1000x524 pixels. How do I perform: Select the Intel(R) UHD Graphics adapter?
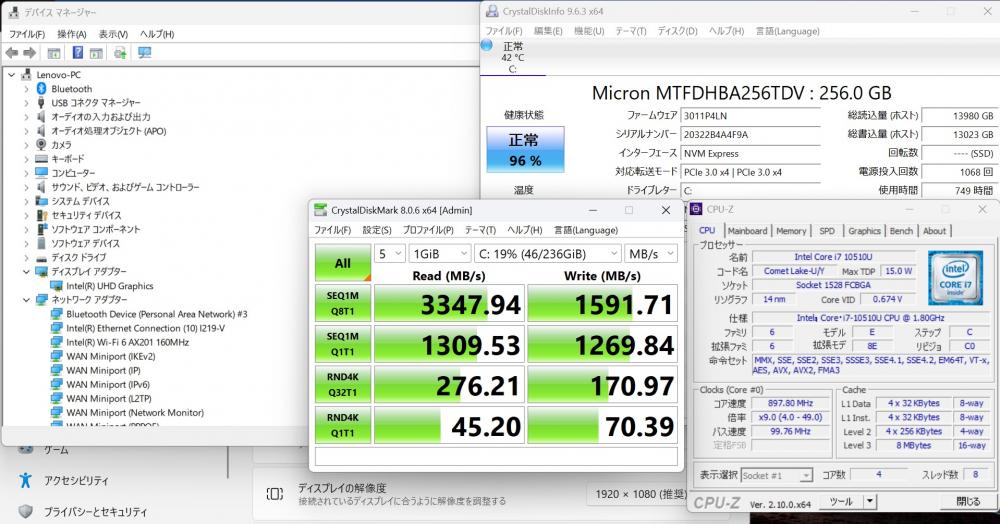click(x=110, y=286)
